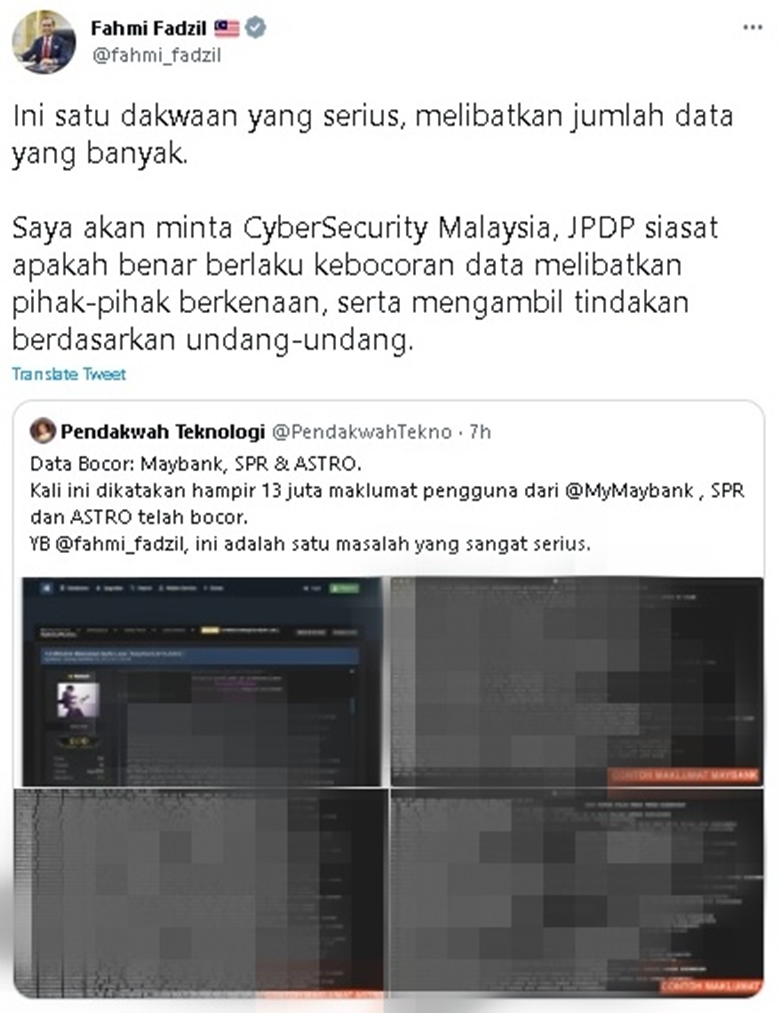Click the blue verified badge icon

coord(256,28)
